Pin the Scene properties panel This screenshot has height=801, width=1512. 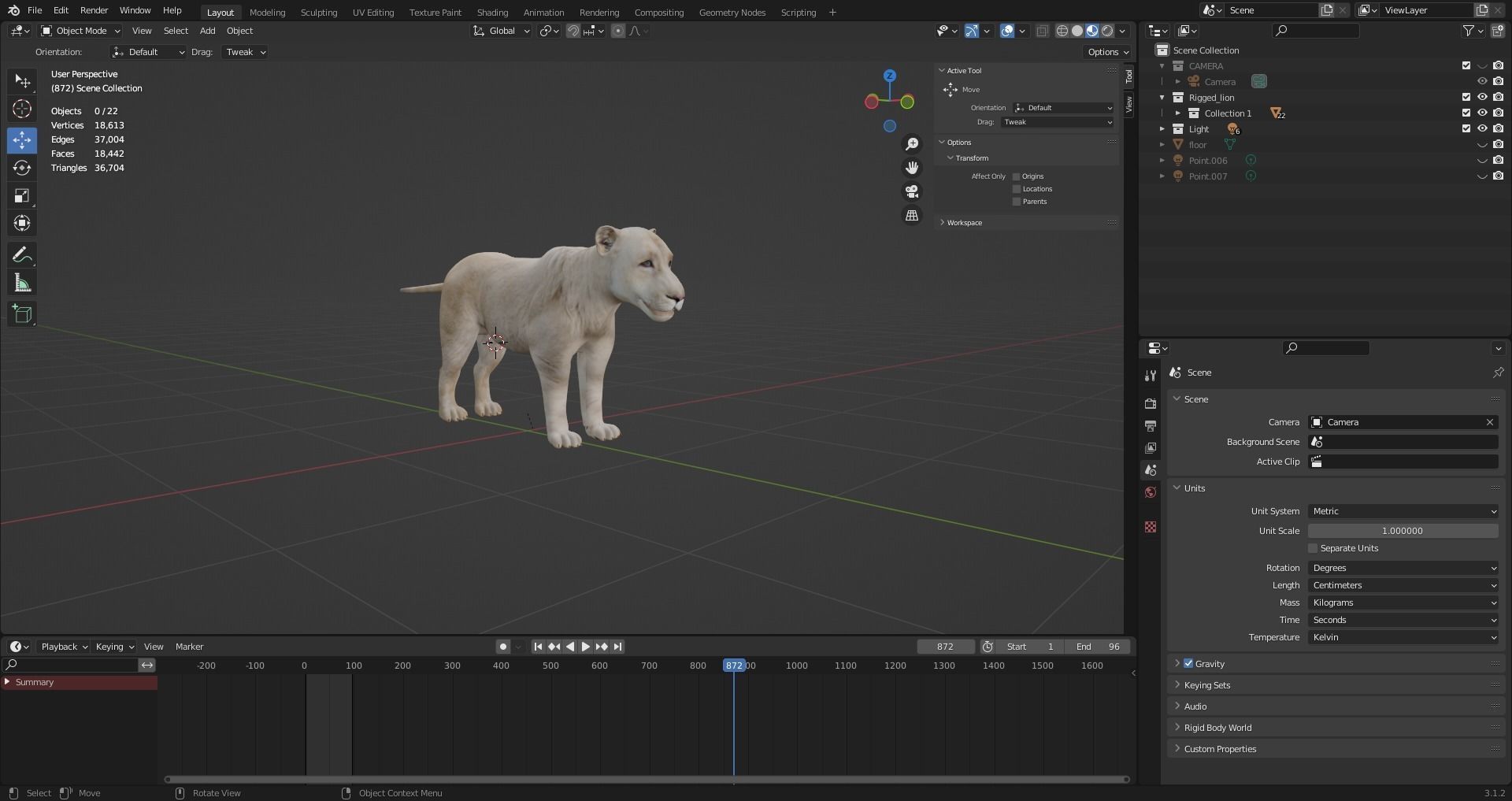[1498, 373]
